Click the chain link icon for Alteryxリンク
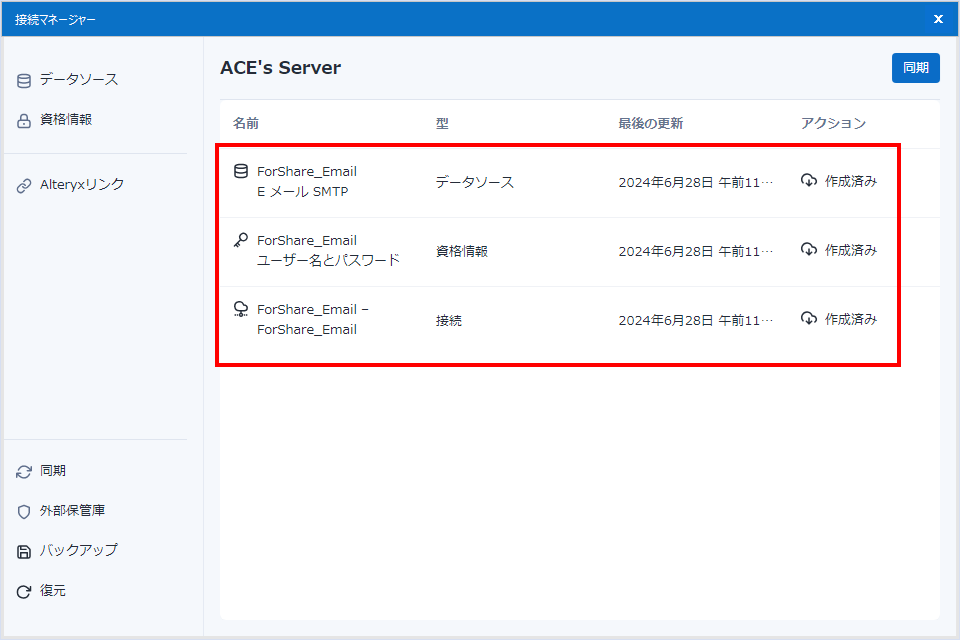Viewport: 960px width, 640px height. pos(24,185)
